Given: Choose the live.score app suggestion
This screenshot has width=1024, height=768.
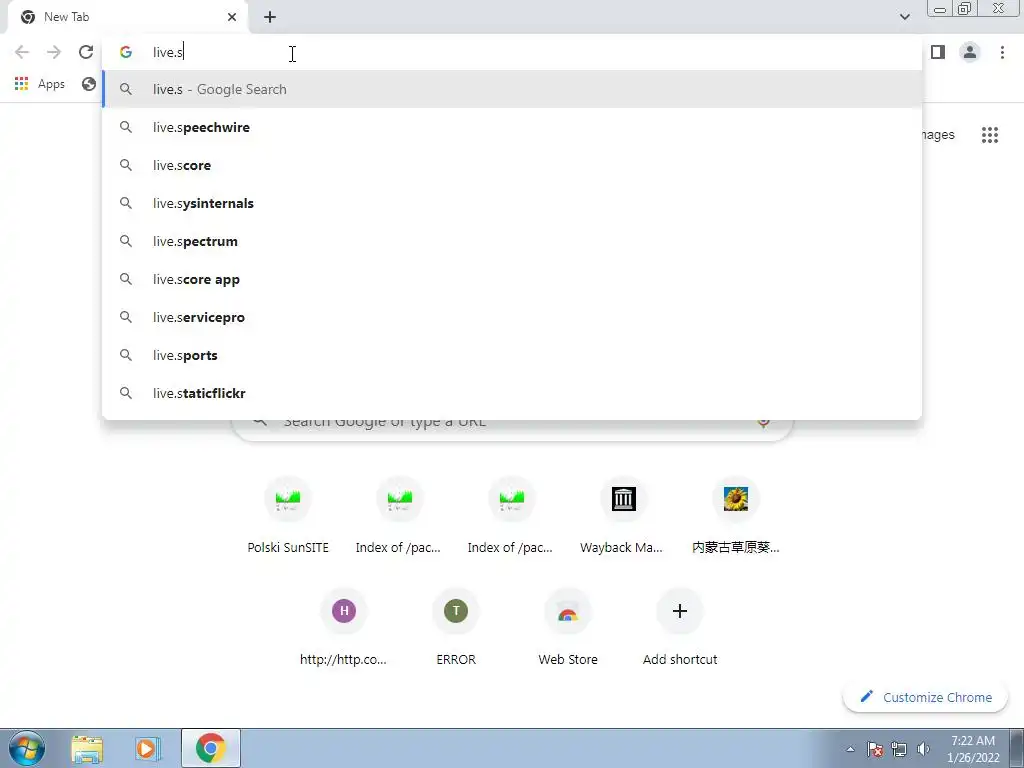Looking at the screenshot, I should pos(512,280).
